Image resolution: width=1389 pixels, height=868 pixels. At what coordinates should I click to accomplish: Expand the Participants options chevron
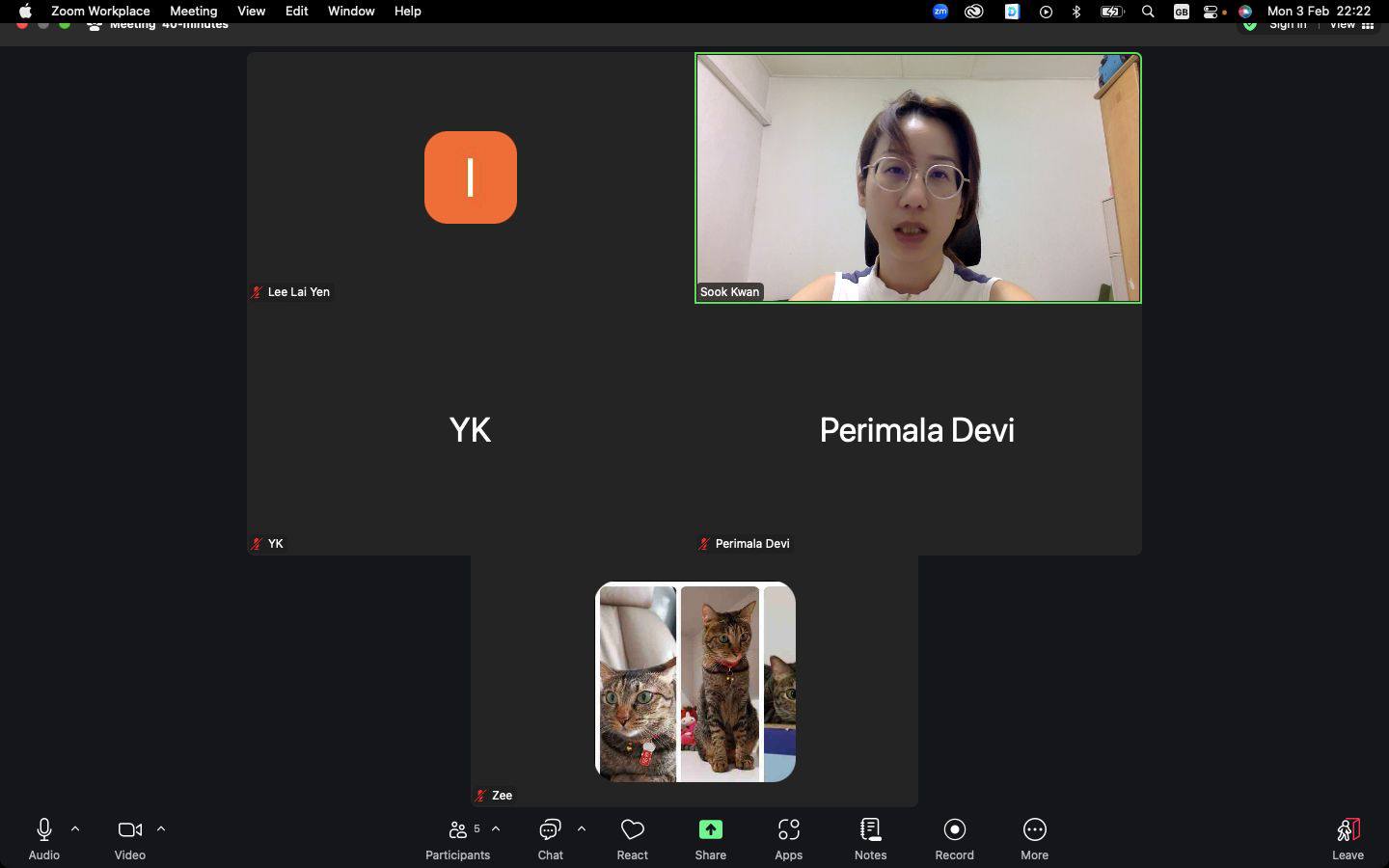pyautogui.click(x=496, y=828)
